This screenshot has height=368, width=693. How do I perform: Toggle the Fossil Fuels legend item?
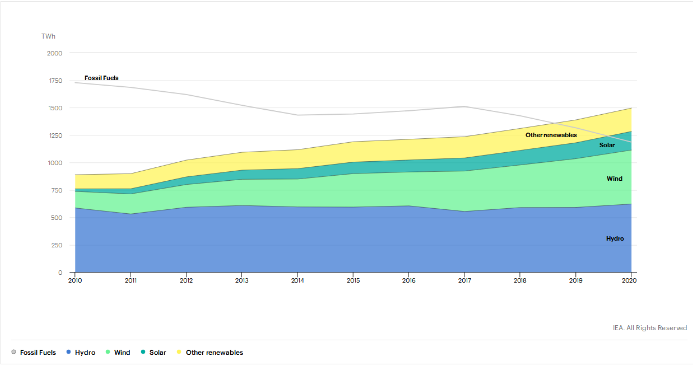[x=34, y=353]
